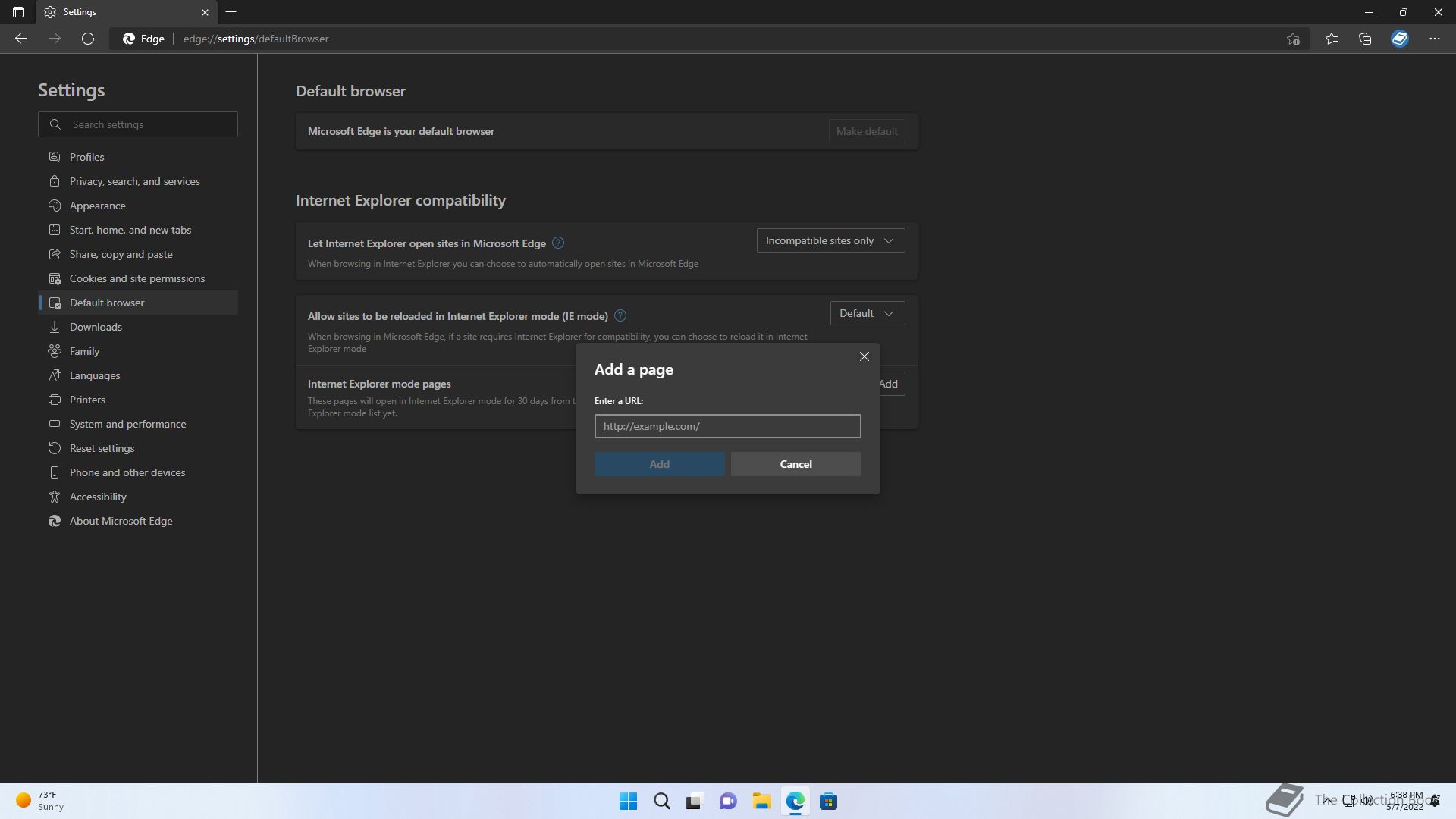The image size is (1456, 819).
Task: Click the Forward navigation arrow
Action: click(55, 39)
